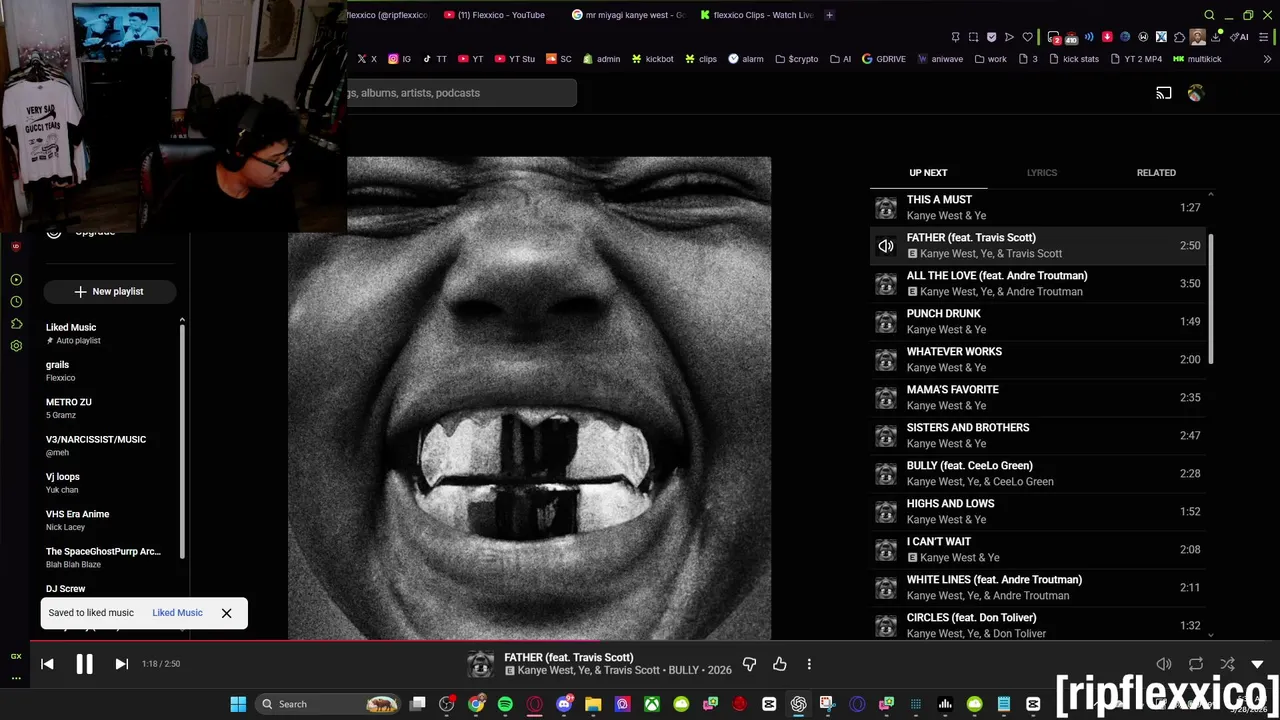The width and height of the screenshot is (1280, 720).
Task: Switch to mr miyagi kanye west tab
Action: [x=629, y=15]
